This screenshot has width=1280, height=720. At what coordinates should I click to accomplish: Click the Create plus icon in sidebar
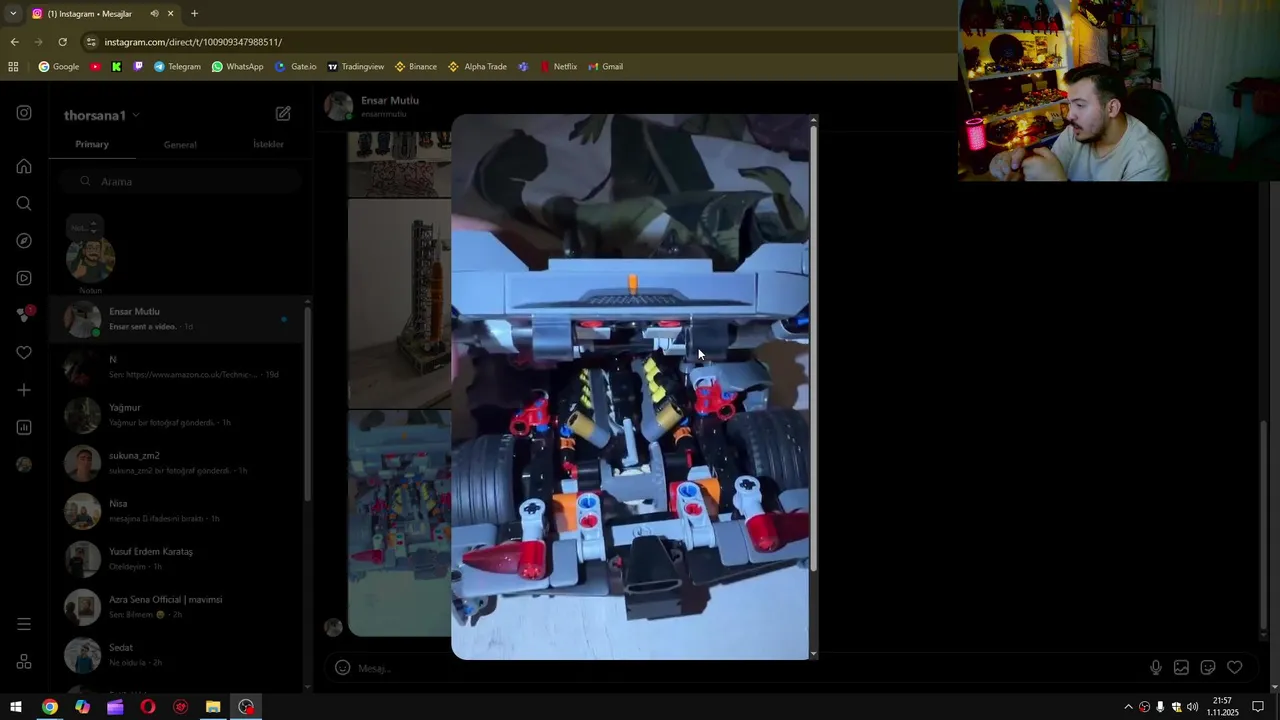[x=24, y=390]
